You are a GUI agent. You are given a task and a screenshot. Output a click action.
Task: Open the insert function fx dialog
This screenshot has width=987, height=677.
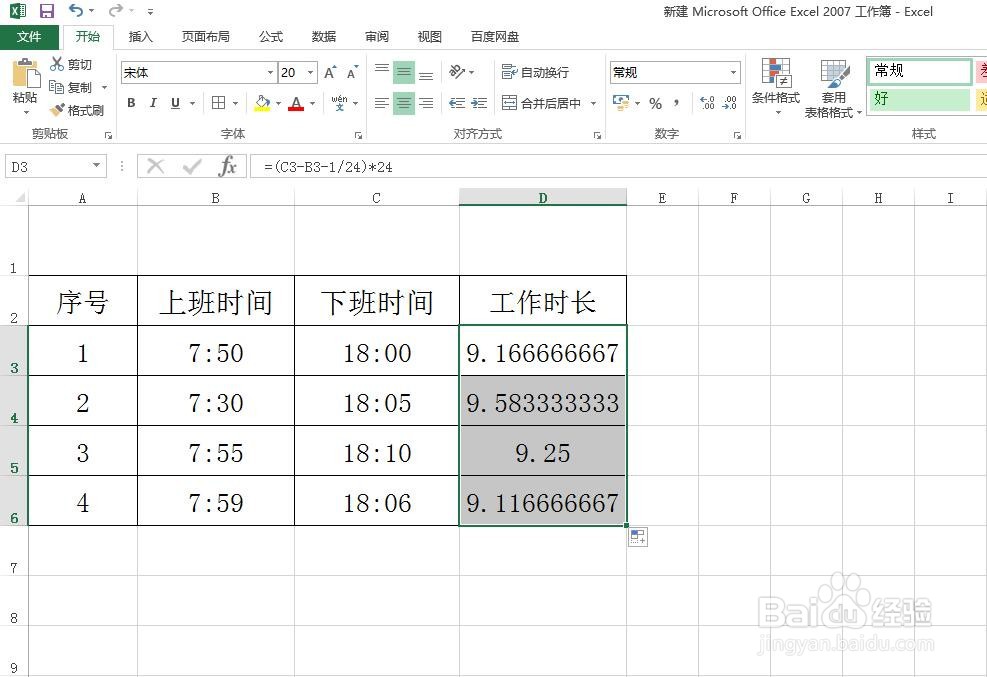point(227,167)
